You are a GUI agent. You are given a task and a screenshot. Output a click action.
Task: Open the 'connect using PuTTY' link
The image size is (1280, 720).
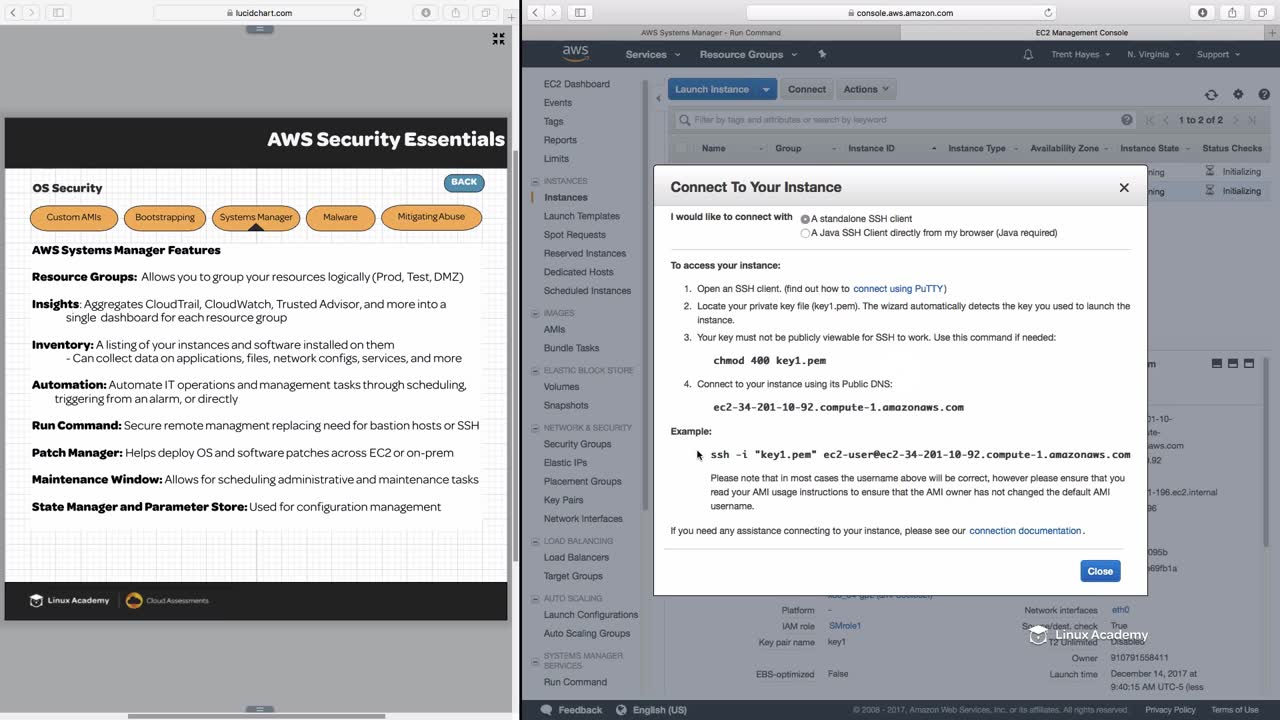click(x=898, y=289)
